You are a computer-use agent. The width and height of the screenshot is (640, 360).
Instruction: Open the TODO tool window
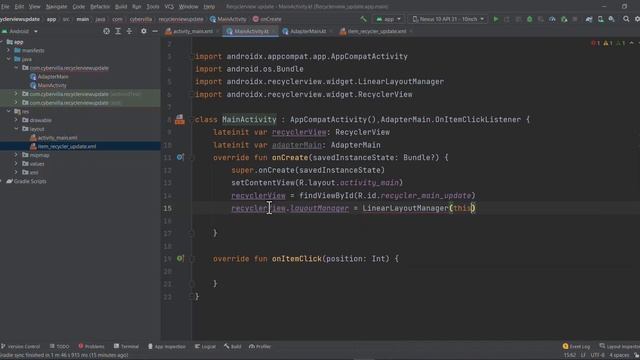click(x=60, y=346)
